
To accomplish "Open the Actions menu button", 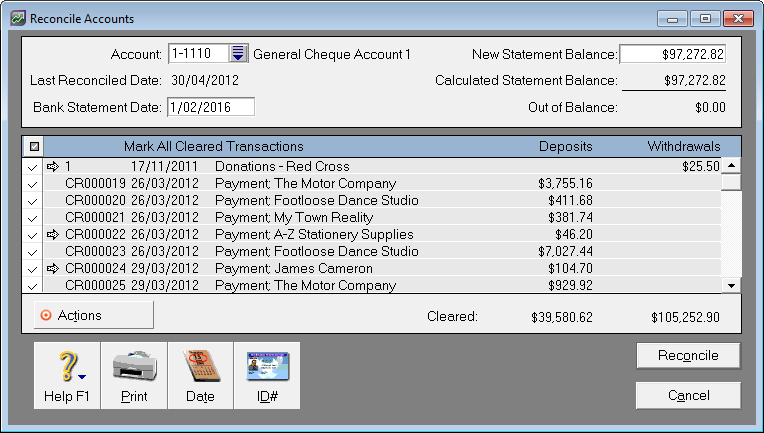I will tap(93, 315).
